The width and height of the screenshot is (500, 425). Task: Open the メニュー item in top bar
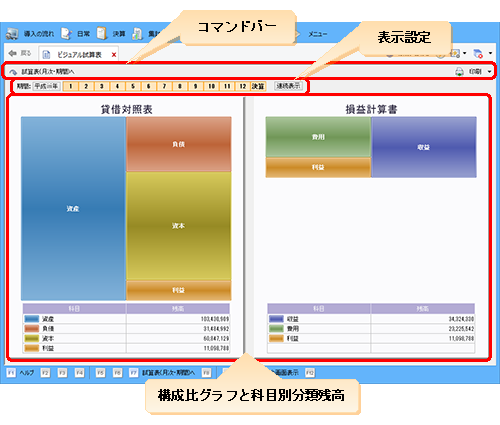coord(317,34)
